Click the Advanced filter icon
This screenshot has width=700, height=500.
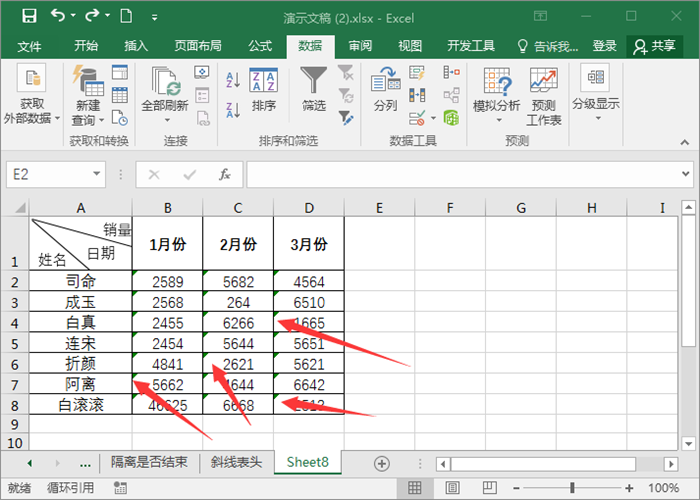(346, 118)
